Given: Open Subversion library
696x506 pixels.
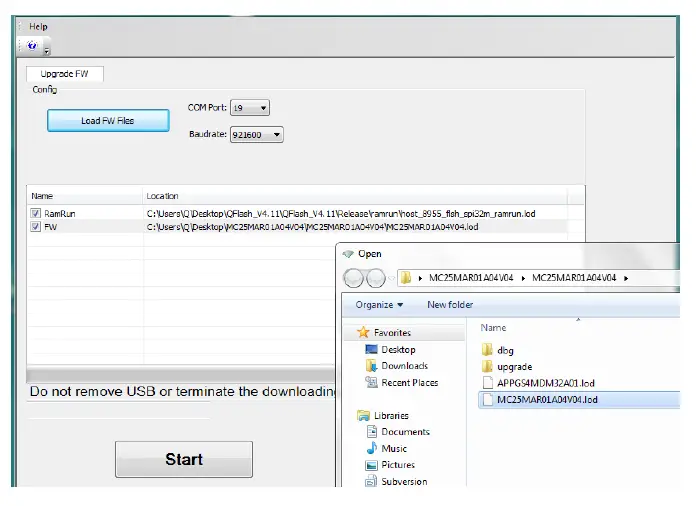Looking at the screenshot, I should click(404, 482).
